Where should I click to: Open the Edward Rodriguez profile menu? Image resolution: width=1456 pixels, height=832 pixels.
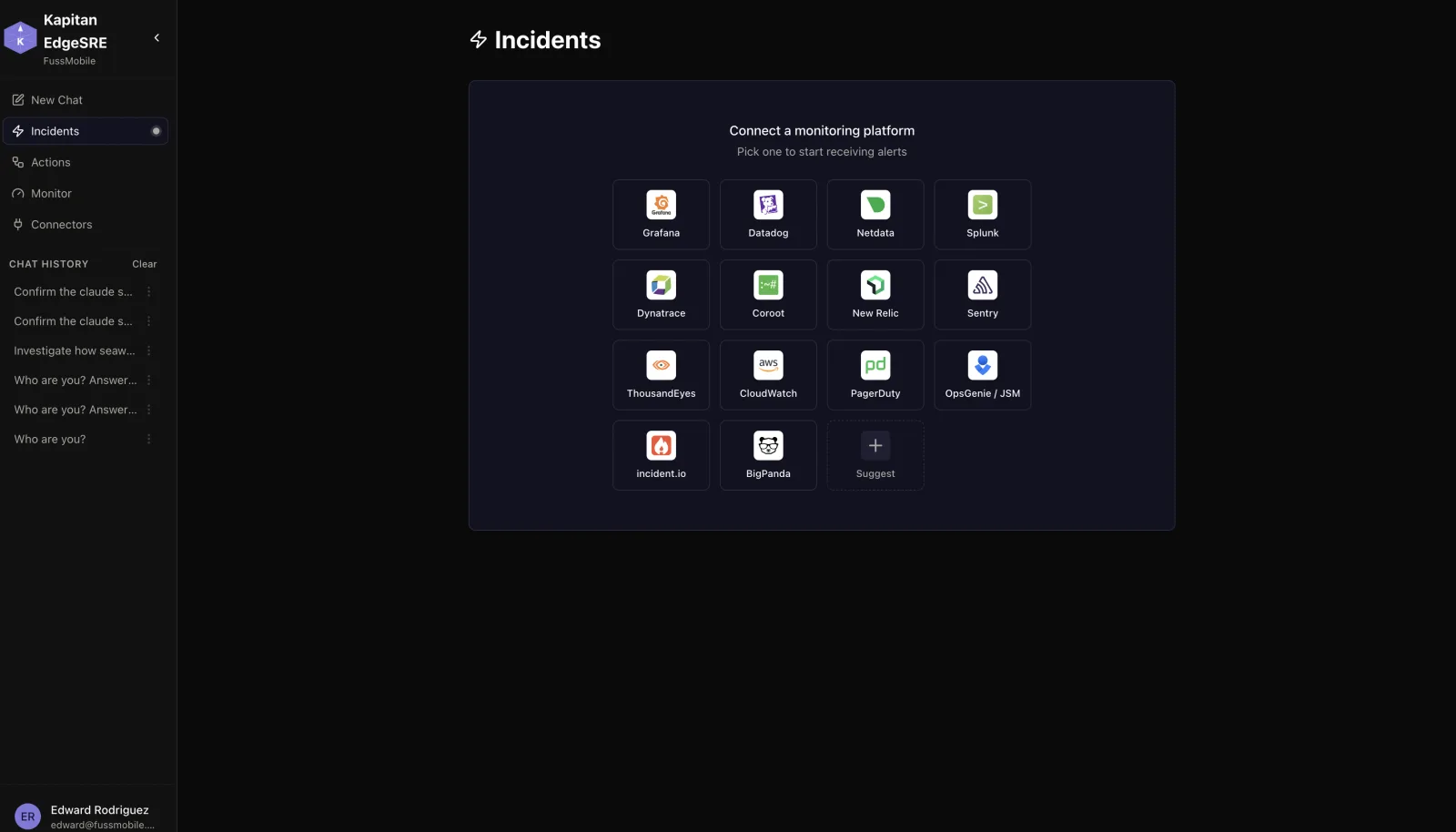click(86, 817)
